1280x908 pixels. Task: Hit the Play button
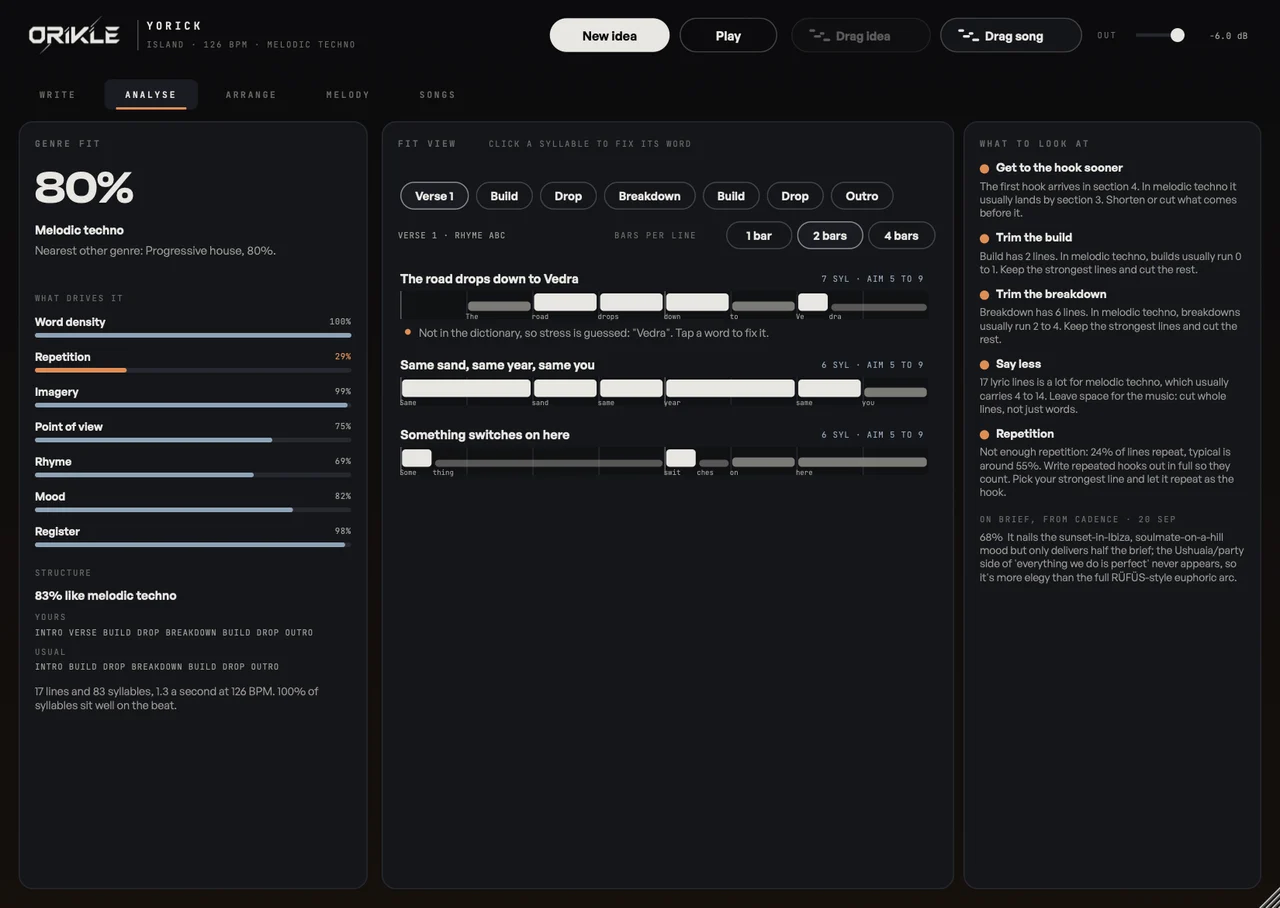click(x=728, y=35)
